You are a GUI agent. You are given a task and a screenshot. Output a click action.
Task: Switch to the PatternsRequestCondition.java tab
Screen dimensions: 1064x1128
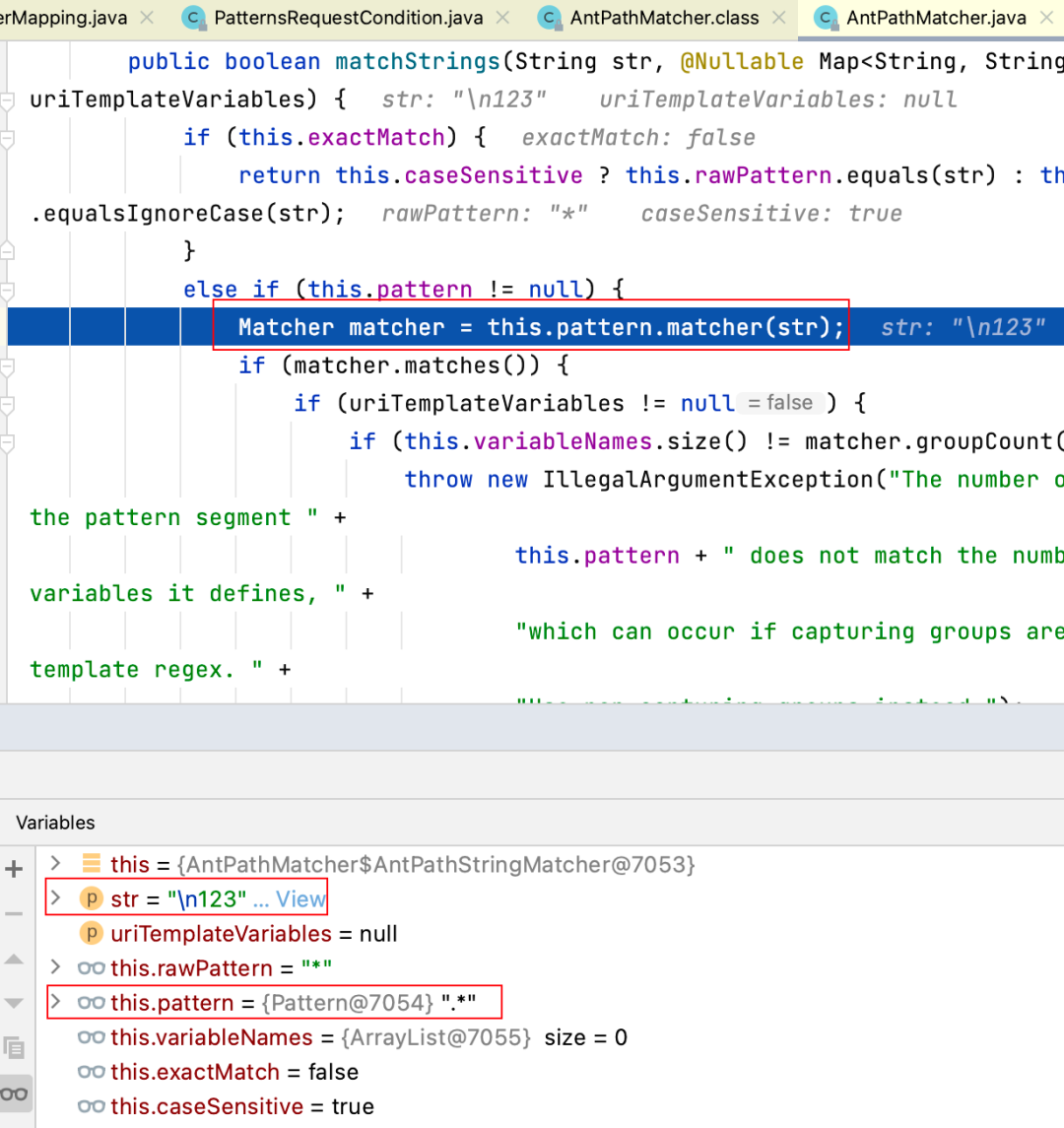[x=348, y=18]
